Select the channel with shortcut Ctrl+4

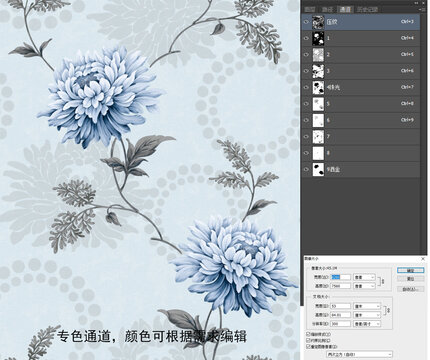pos(361,38)
